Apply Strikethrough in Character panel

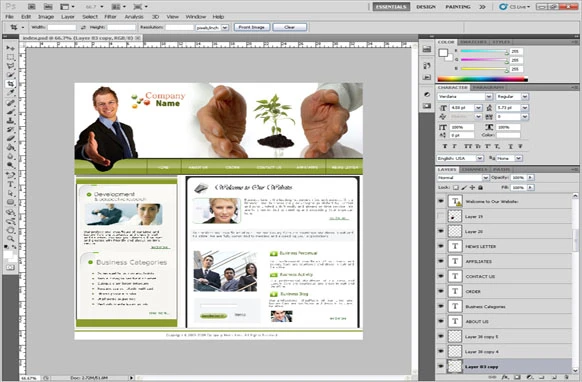(520, 146)
